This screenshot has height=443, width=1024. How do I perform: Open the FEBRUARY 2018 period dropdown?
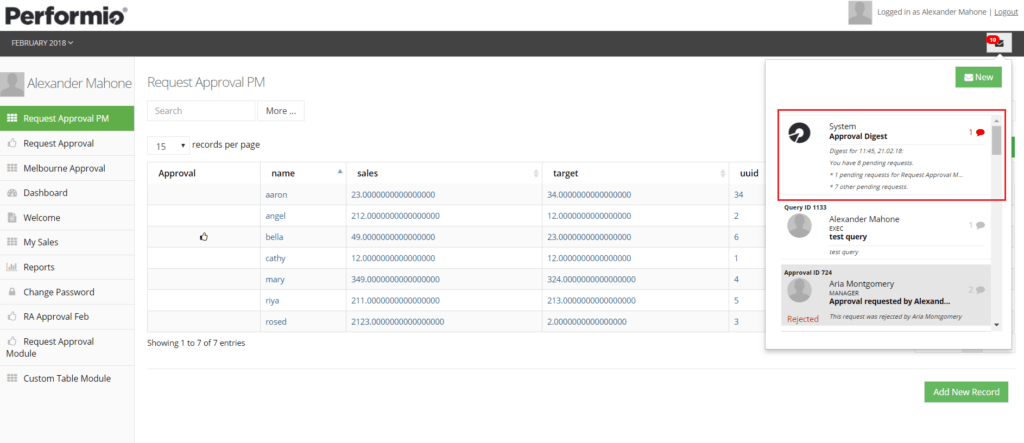[42, 43]
